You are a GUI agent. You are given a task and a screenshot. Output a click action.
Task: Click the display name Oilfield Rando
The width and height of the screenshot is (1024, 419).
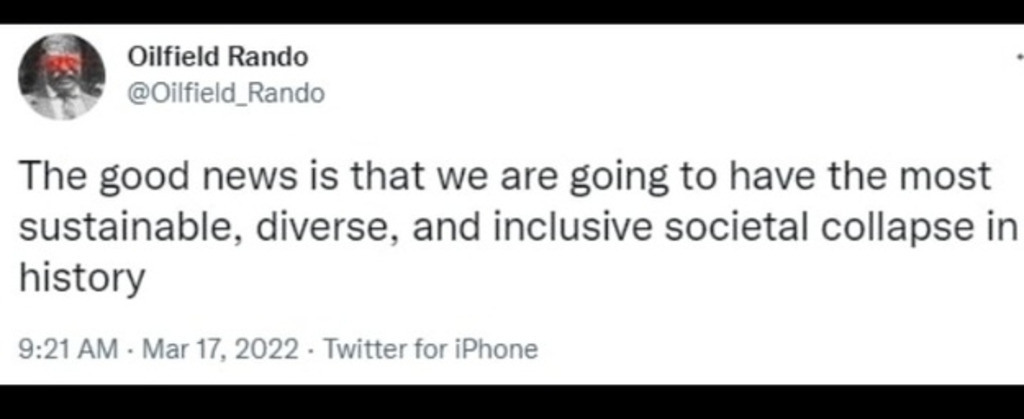click(x=217, y=57)
